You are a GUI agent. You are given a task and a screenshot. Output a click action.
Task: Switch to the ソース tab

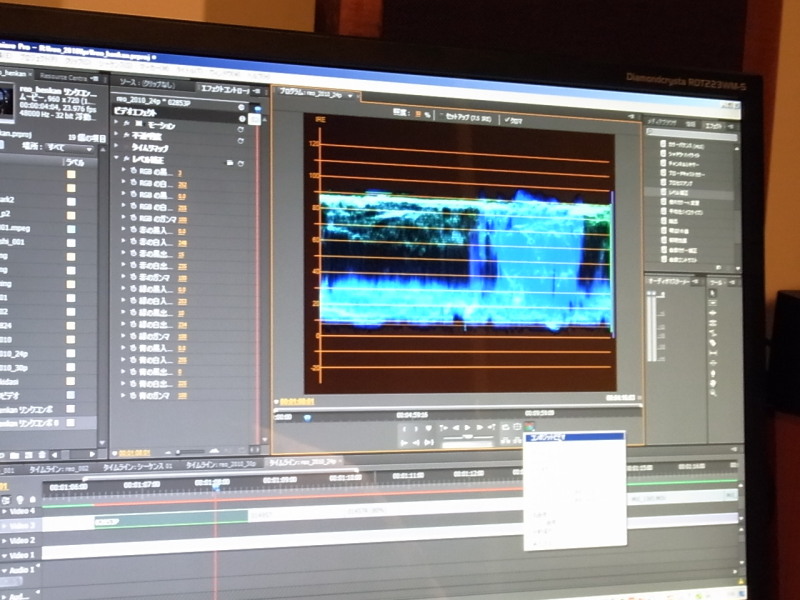tap(147, 84)
